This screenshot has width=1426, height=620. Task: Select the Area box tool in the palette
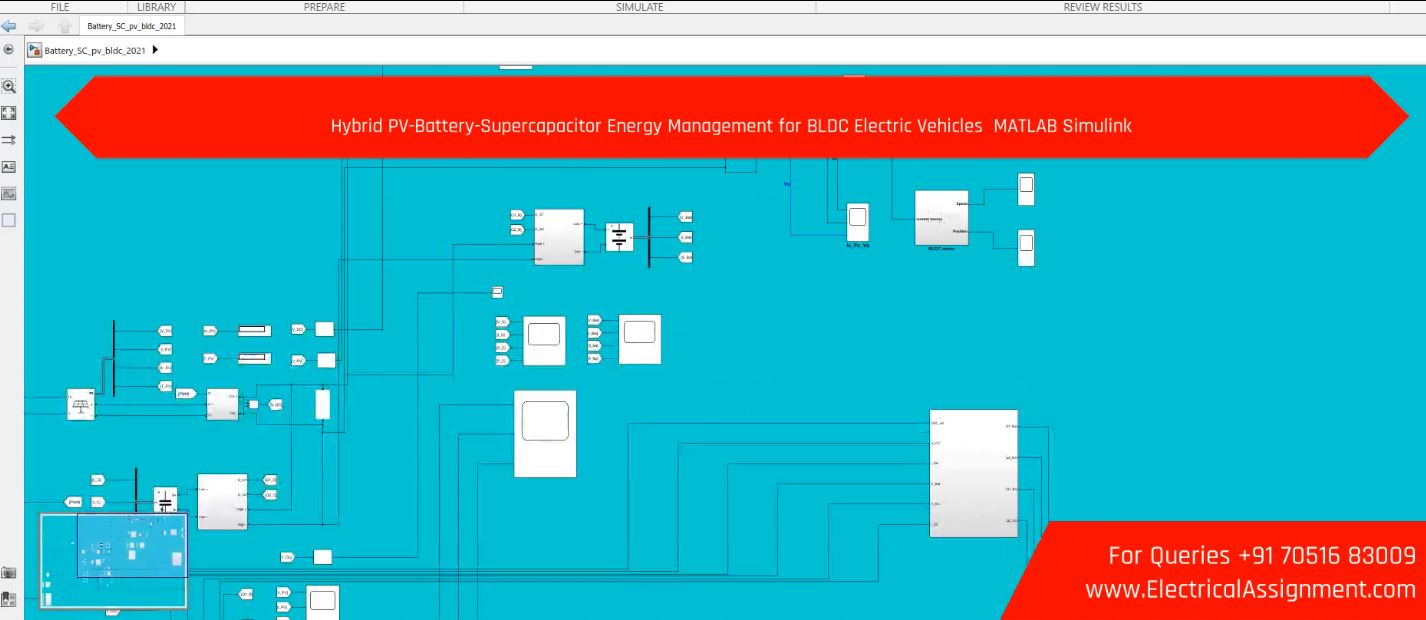pyautogui.click(x=9, y=220)
